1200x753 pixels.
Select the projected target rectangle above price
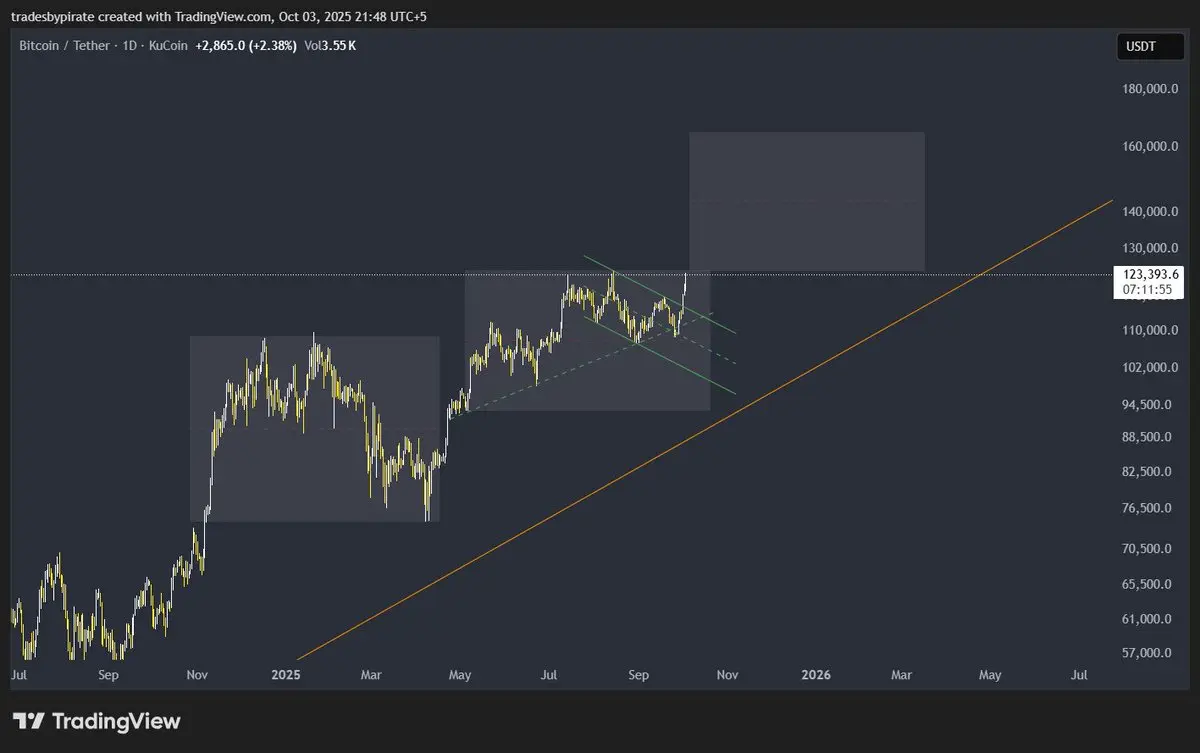click(x=807, y=201)
